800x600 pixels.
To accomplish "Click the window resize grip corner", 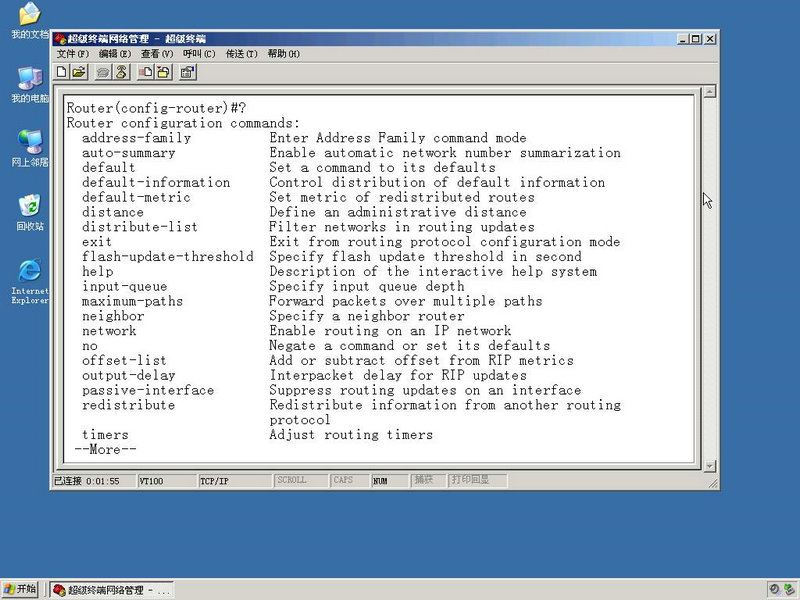I will 713,483.
